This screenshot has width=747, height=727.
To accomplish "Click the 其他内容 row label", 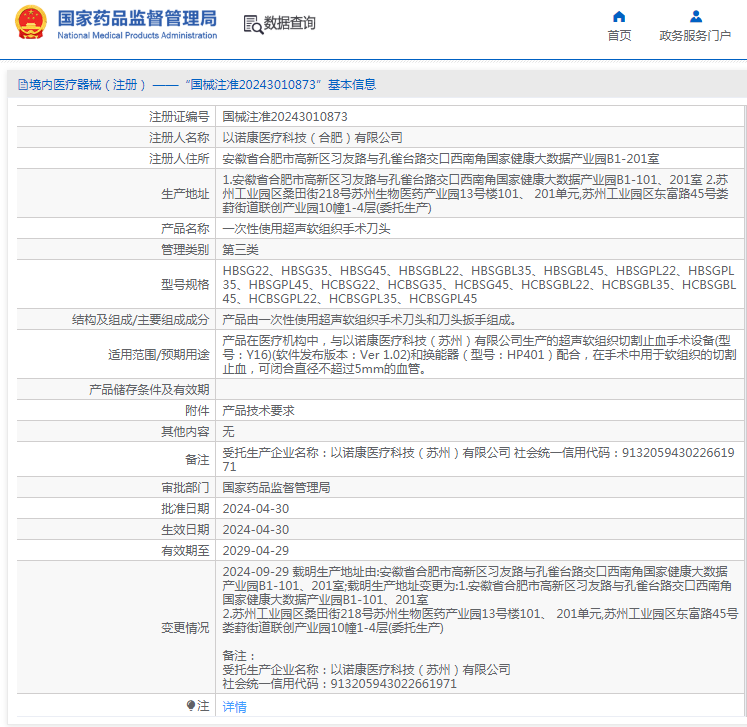I will pos(185,432).
